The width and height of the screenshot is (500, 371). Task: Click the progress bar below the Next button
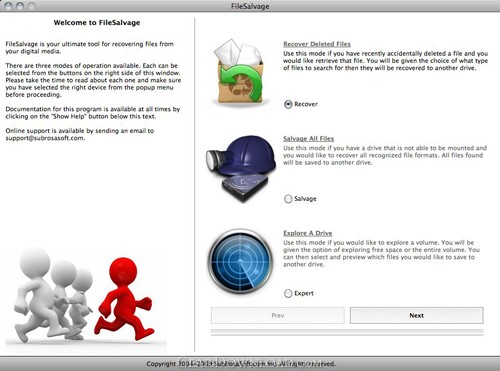coord(347,332)
